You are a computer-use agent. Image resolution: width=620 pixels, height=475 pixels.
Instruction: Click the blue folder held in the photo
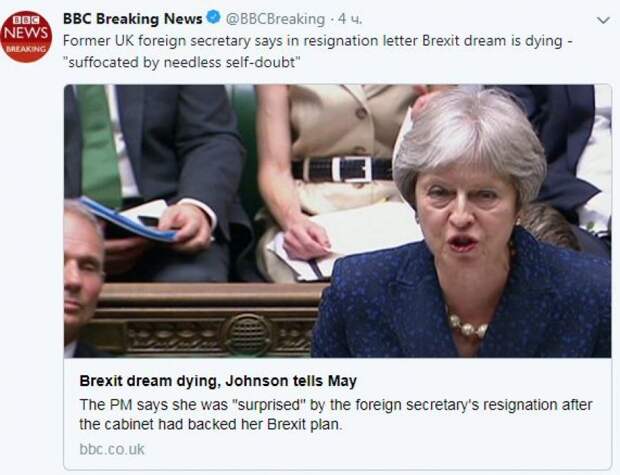(x=127, y=219)
